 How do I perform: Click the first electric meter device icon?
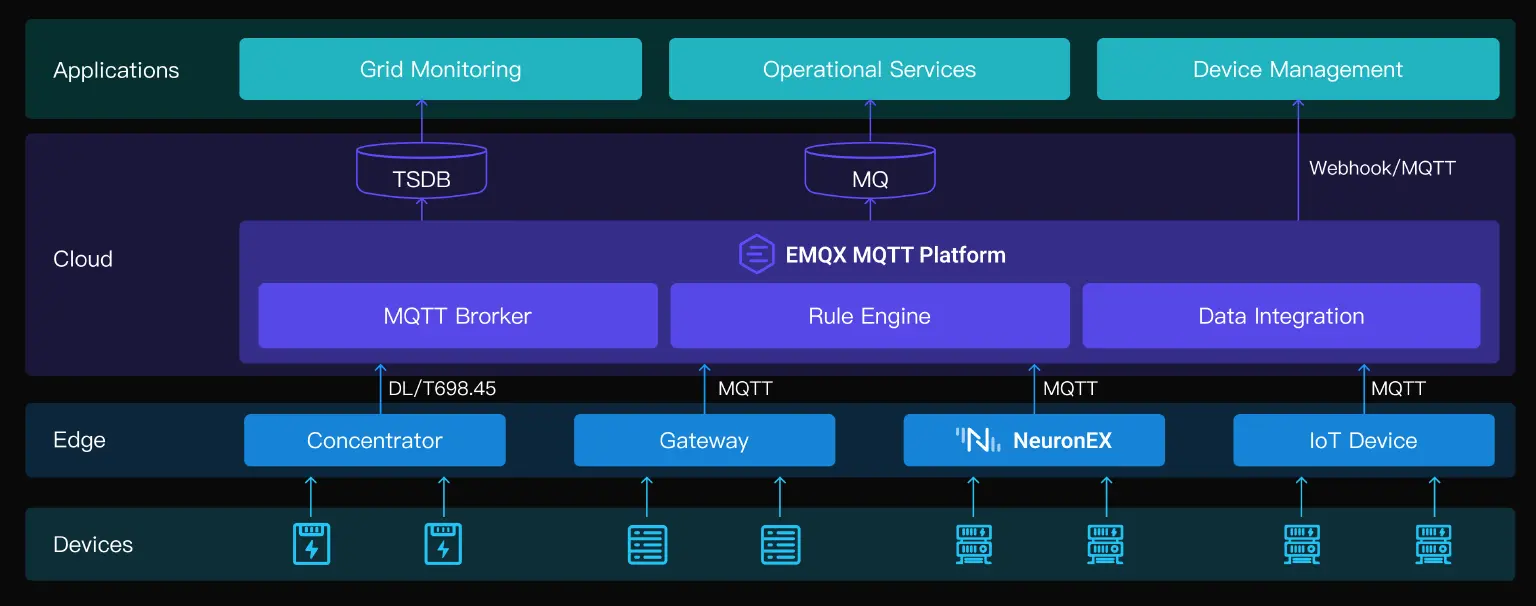(x=311, y=544)
